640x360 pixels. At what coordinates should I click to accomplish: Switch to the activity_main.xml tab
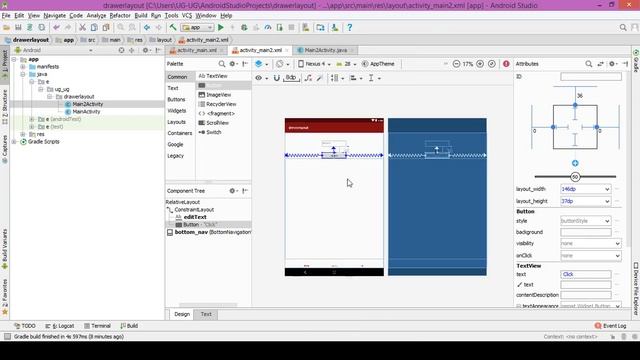pyautogui.click(x=197, y=50)
